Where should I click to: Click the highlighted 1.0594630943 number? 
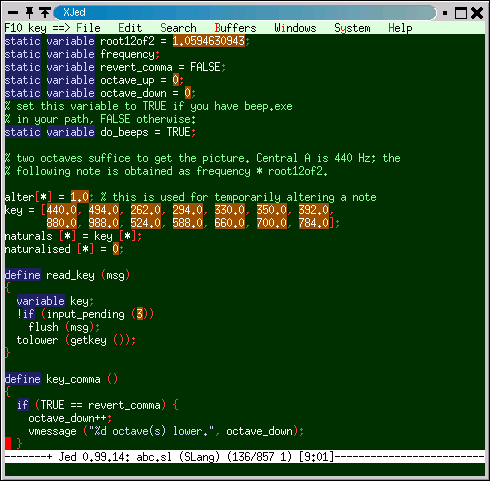click(x=209, y=41)
